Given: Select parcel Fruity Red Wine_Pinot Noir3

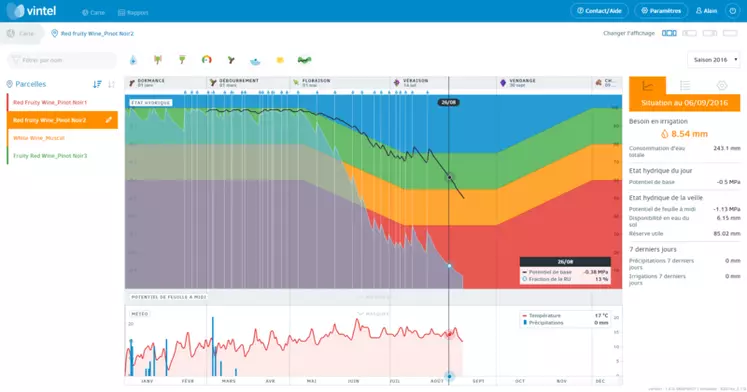Looking at the screenshot, I should click(x=62, y=156).
